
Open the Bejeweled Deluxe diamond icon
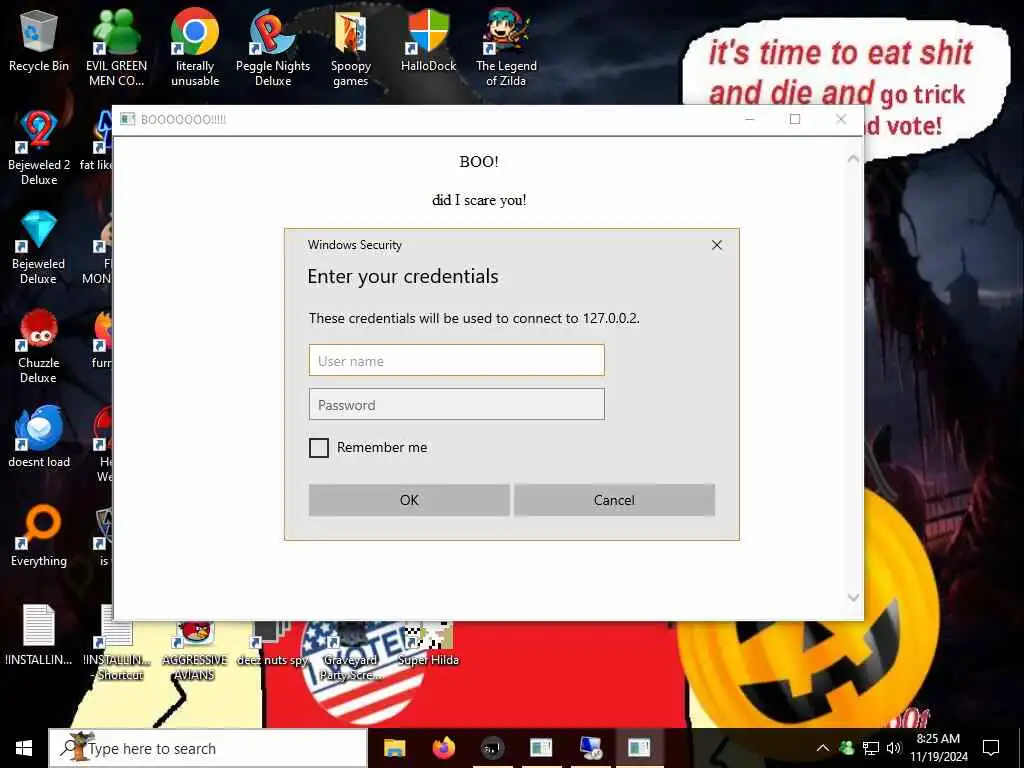39,247
